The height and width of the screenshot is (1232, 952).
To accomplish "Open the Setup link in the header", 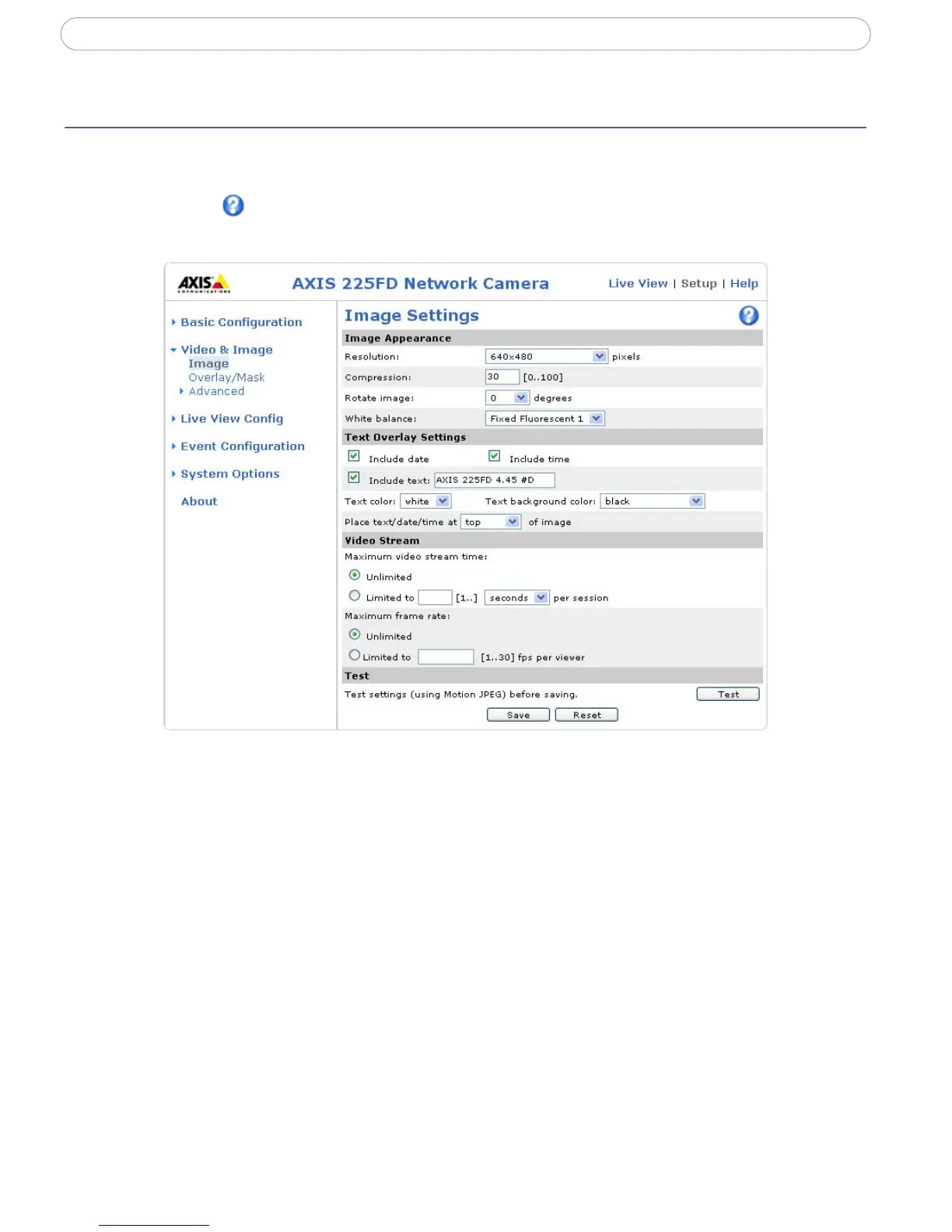I will [699, 284].
